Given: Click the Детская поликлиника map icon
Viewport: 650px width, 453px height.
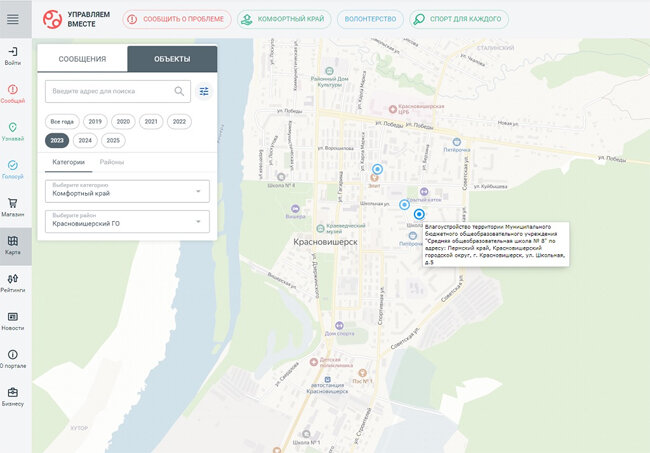Looking at the screenshot, I should coord(314,362).
